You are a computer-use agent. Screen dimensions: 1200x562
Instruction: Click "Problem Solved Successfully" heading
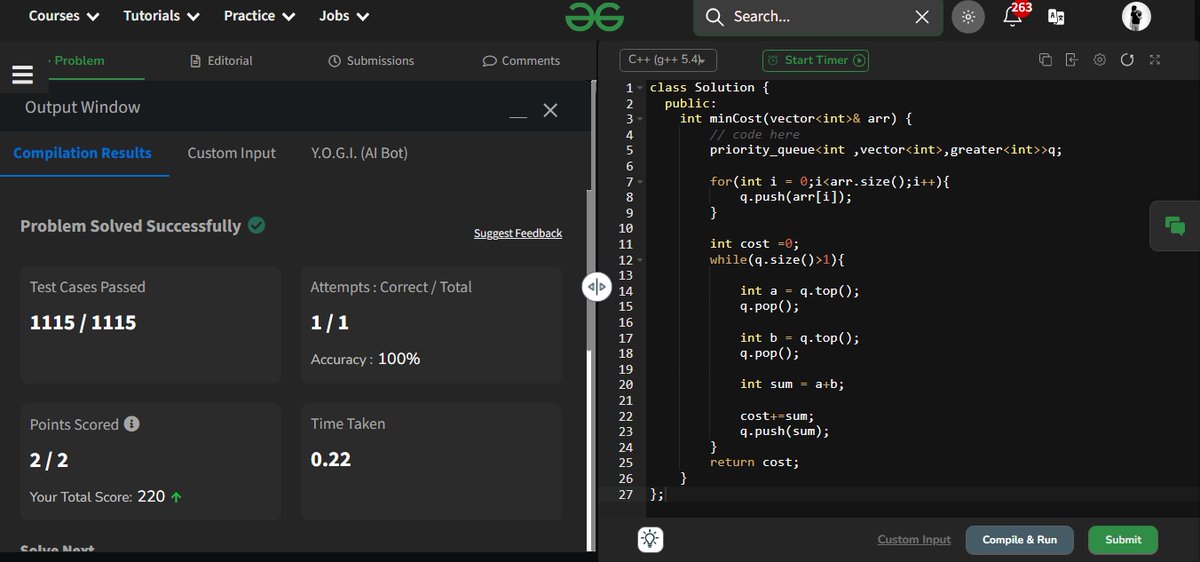click(x=130, y=226)
